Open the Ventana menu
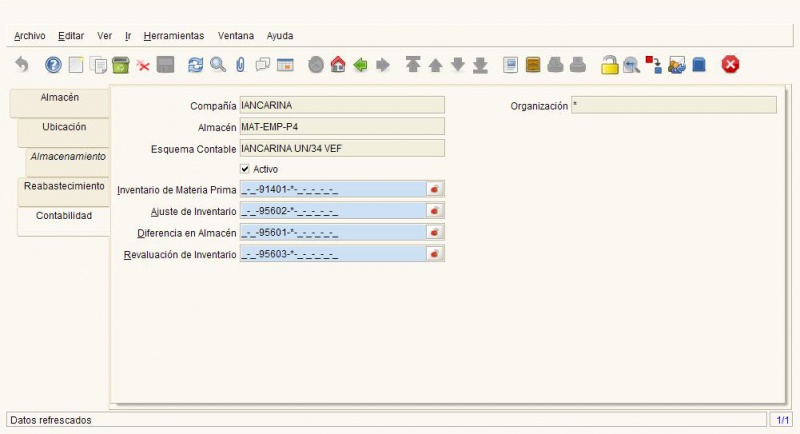The width and height of the screenshot is (800, 434). pos(236,36)
